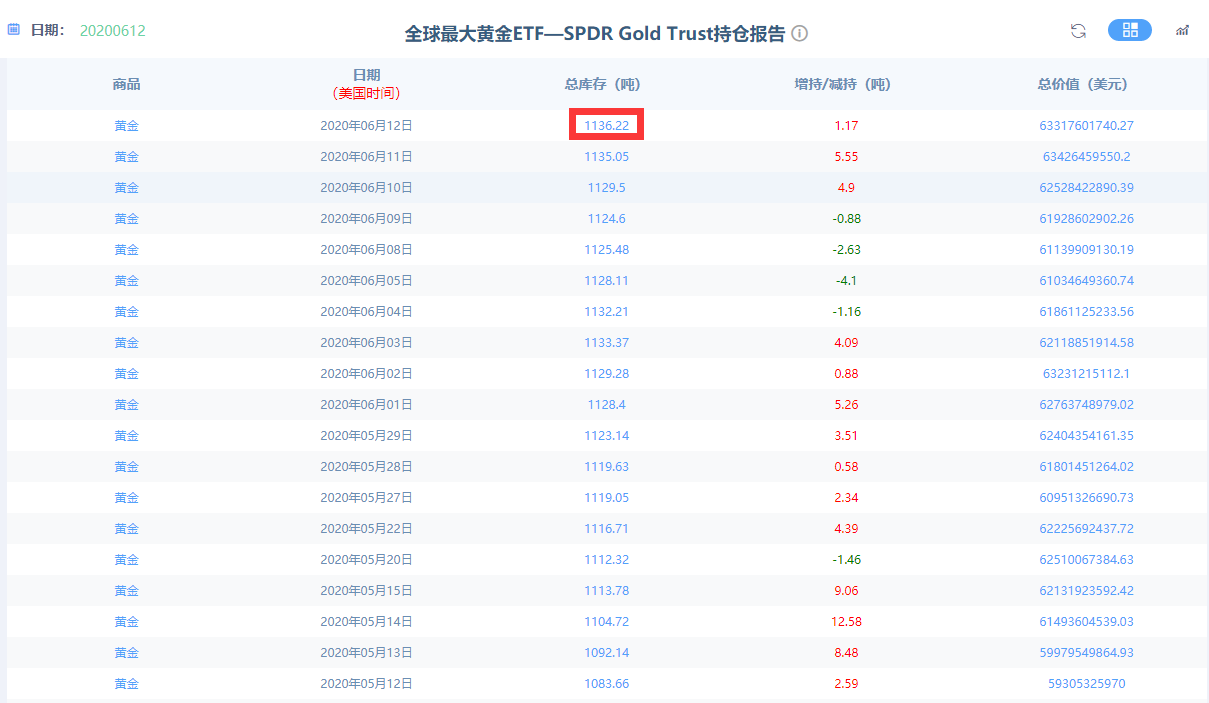Click date cell 2020年06月03日
Screen dimensions: 1209x703
point(367,343)
